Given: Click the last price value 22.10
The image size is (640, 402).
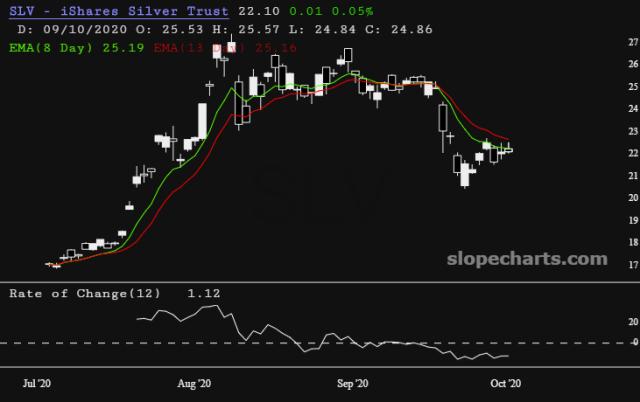Looking at the screenshot, I should click(259, 11).
